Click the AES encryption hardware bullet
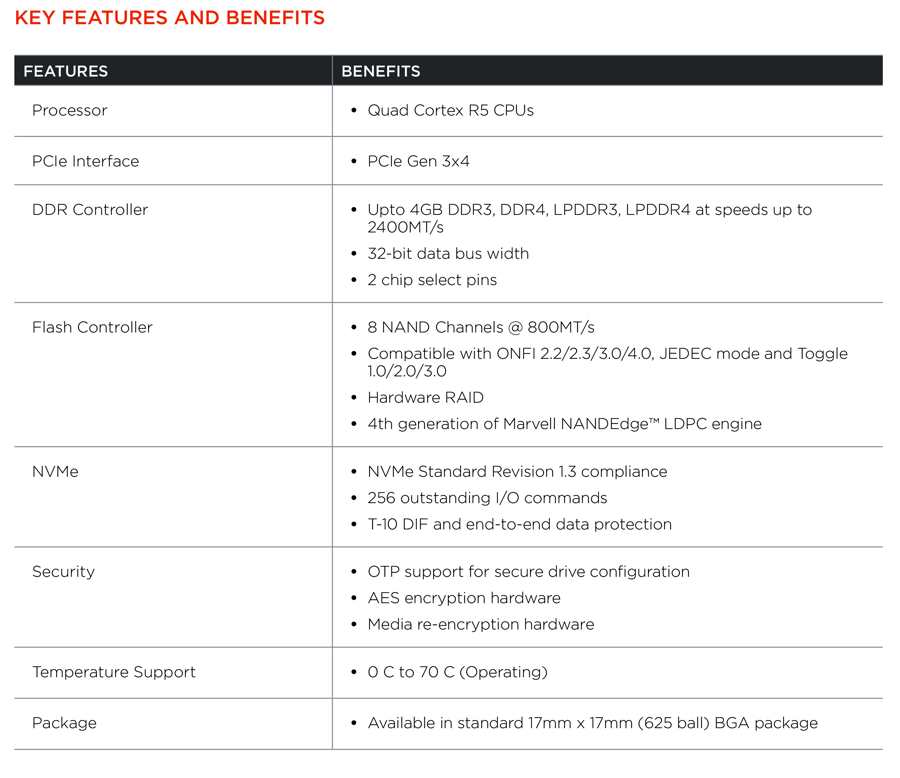This screenshot has width=900, height=778. 464,598
